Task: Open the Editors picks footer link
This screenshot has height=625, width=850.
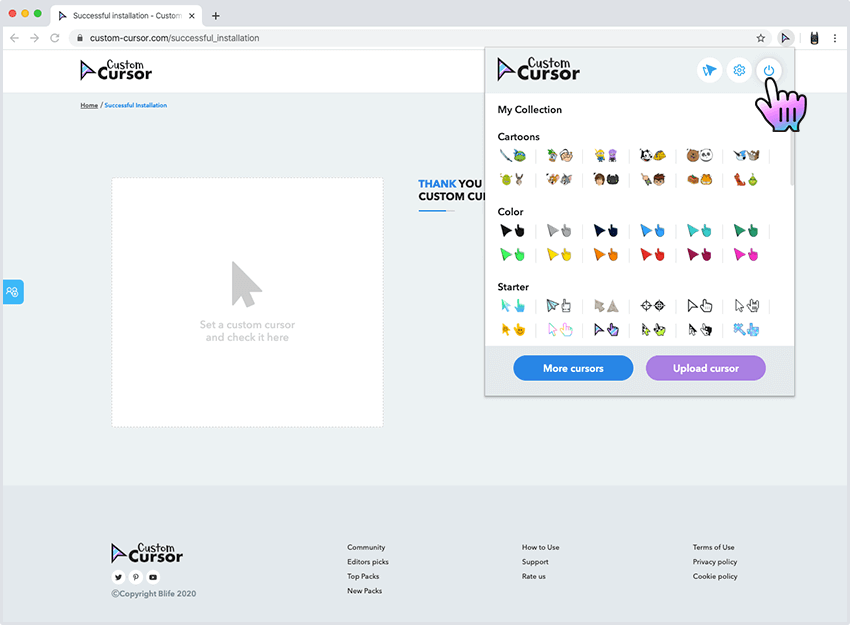Action: coord(368,562)
